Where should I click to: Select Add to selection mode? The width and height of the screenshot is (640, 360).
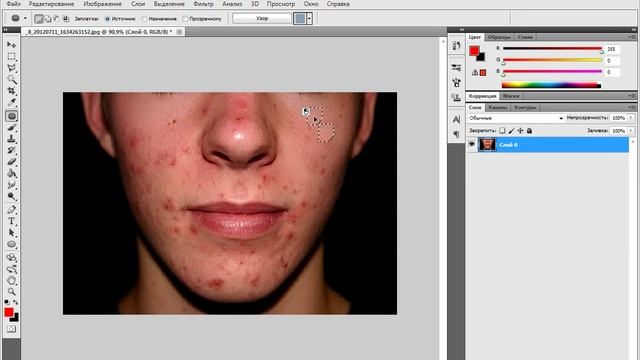click(x=48, y=19)
